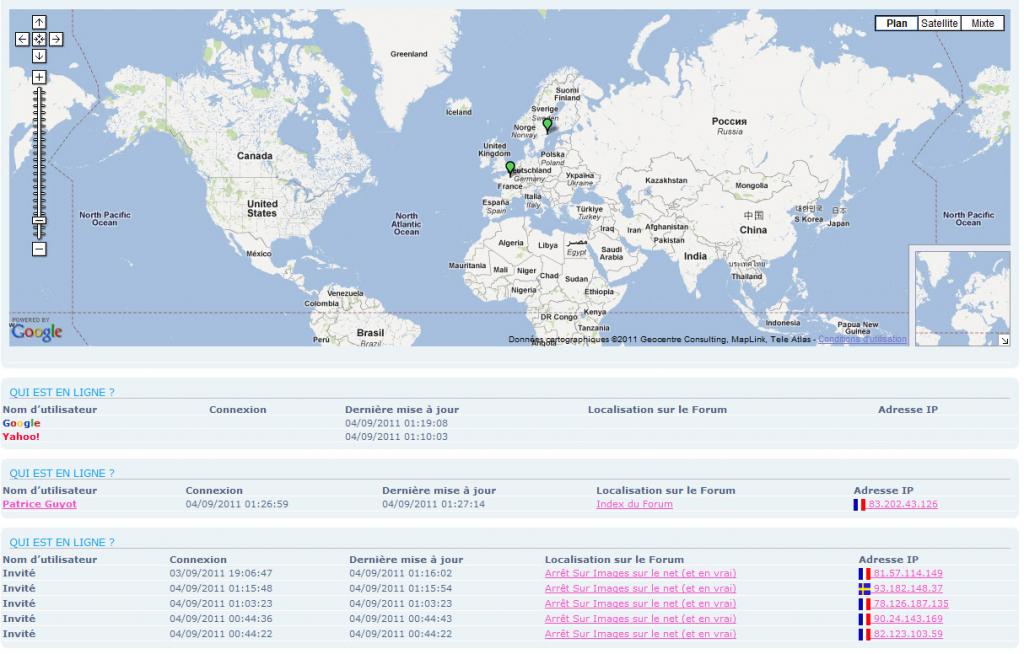Image resolution: width=1024 pixels, height=654 pixels.
Task: Click the French flag beside 81.57.114.149
Action: click(865, 574)
